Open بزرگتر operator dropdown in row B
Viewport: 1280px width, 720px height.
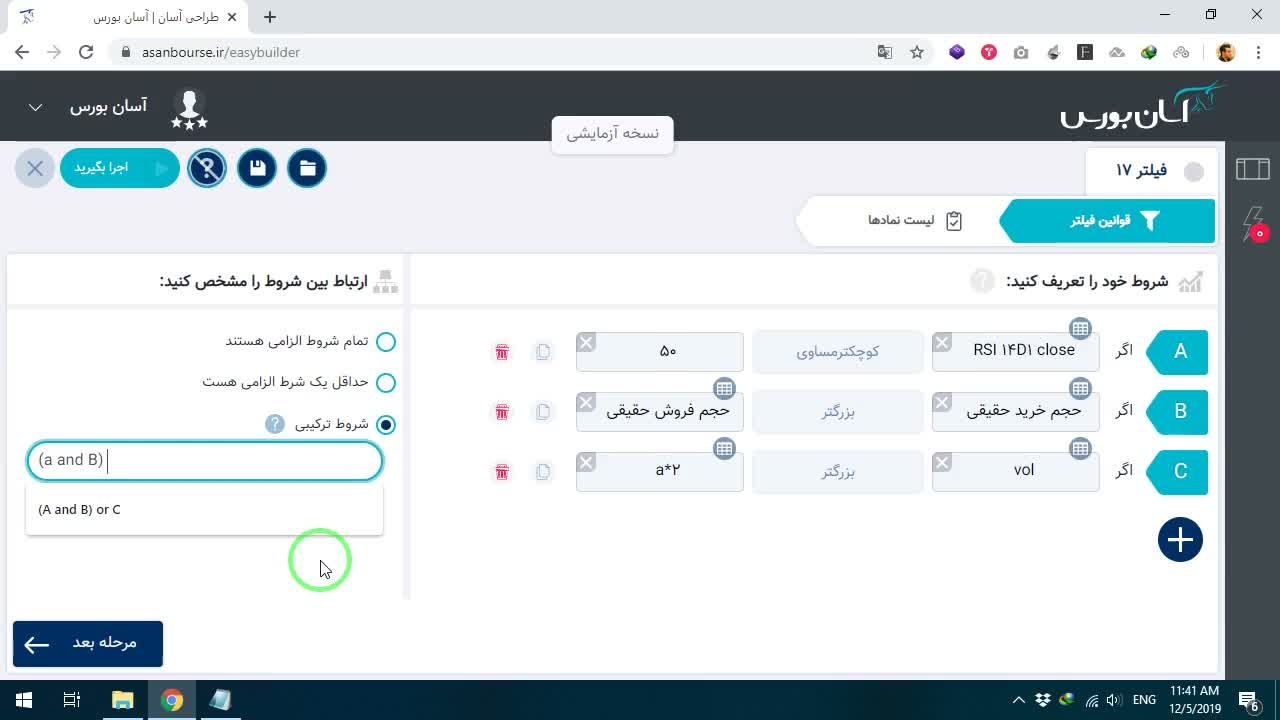[838, 412]
